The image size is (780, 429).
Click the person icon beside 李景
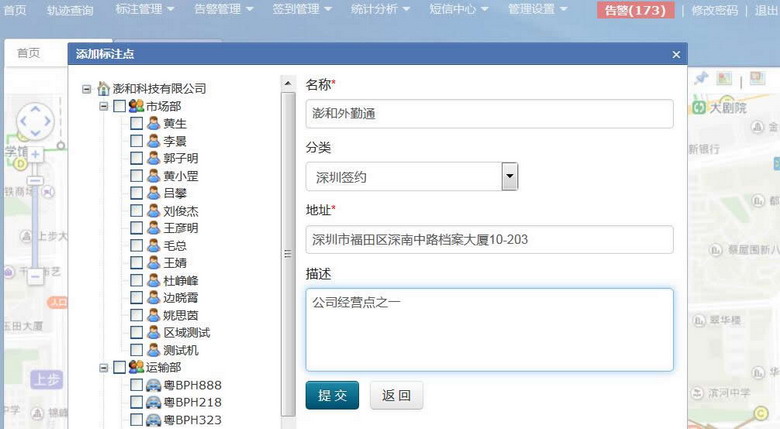pos(153,140)
